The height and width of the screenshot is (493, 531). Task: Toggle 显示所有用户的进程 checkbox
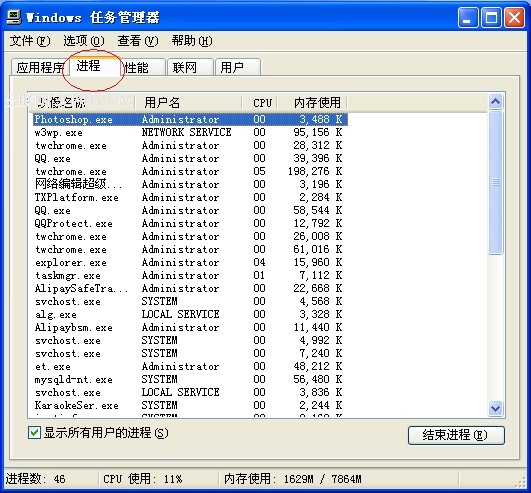(34, 432)
